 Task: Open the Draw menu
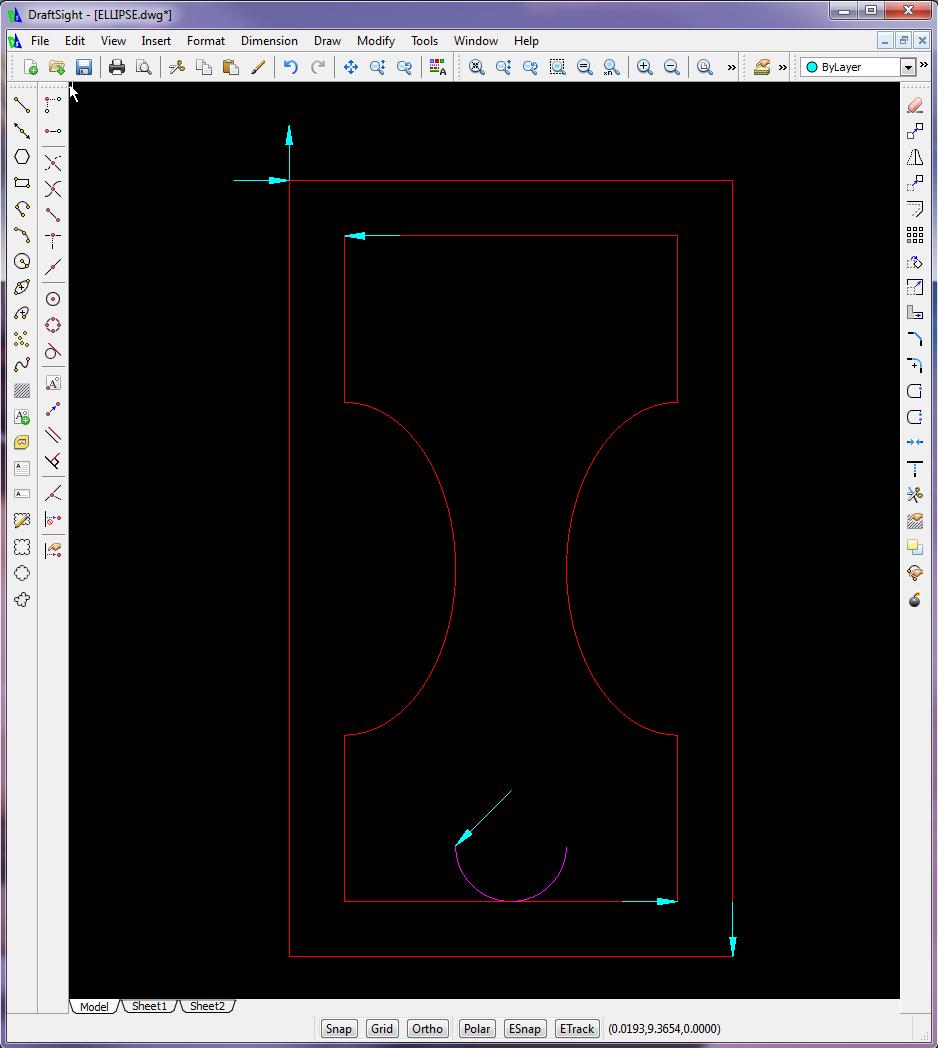[328, 41]
